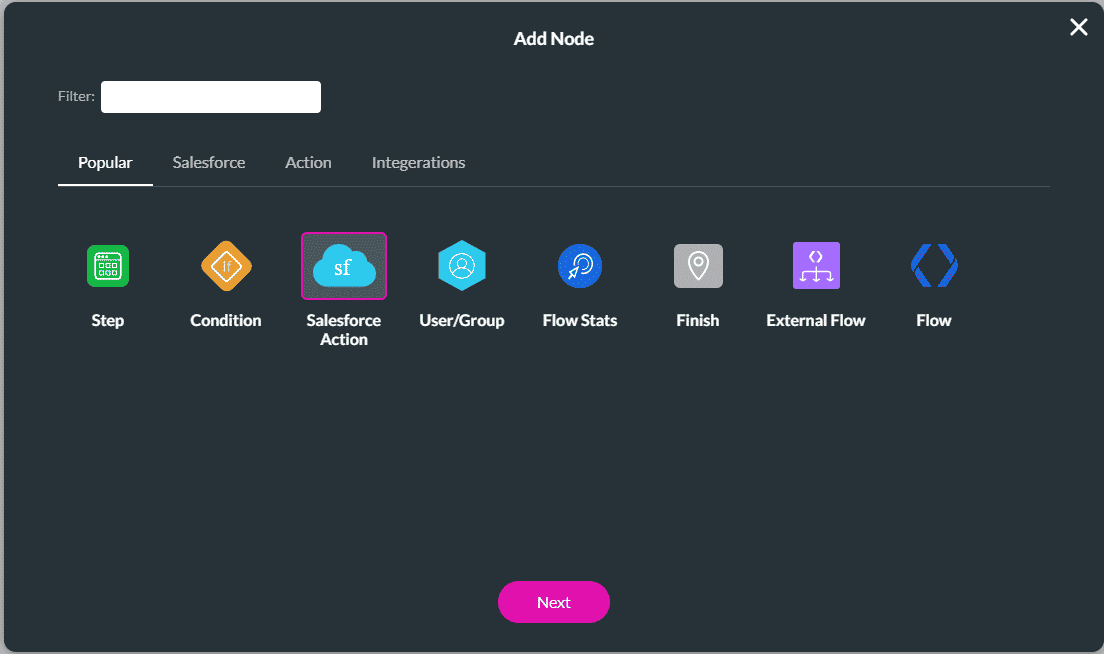Click the Flow Stats label text
Viewport: 1104px width, 654px height.
click(x=580, y=320)
